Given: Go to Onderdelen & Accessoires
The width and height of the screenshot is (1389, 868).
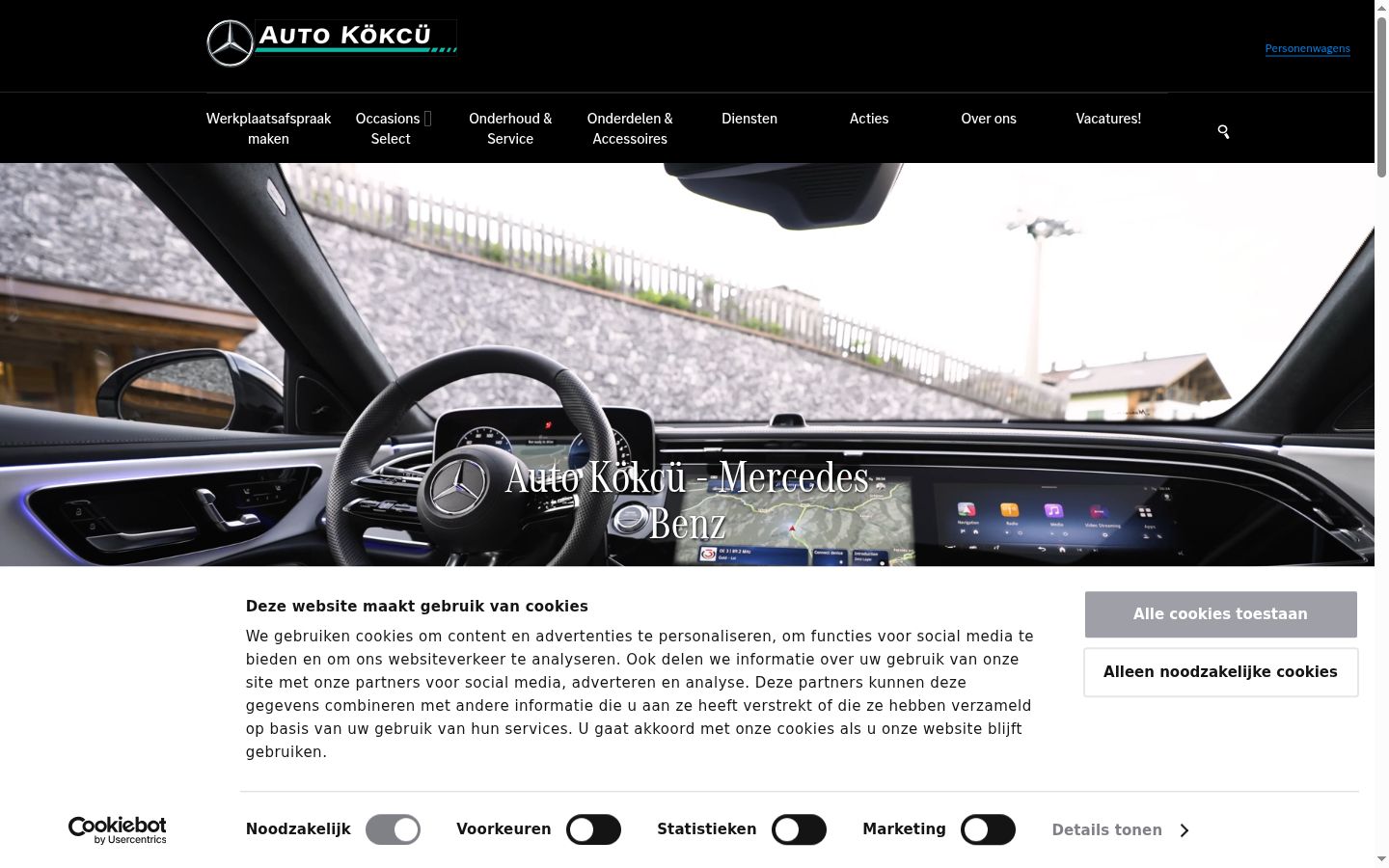Looking at the screenshot, I should click(x=630, y=128).
